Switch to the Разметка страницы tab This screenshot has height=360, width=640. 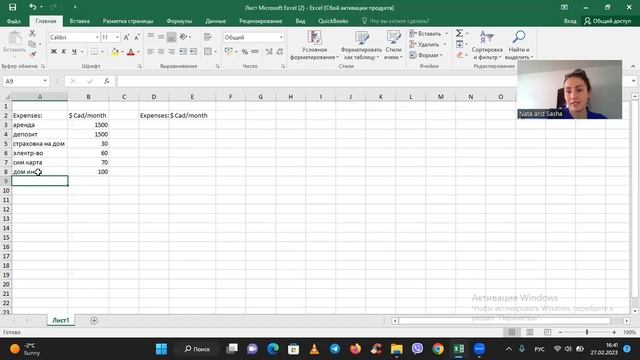128,21
